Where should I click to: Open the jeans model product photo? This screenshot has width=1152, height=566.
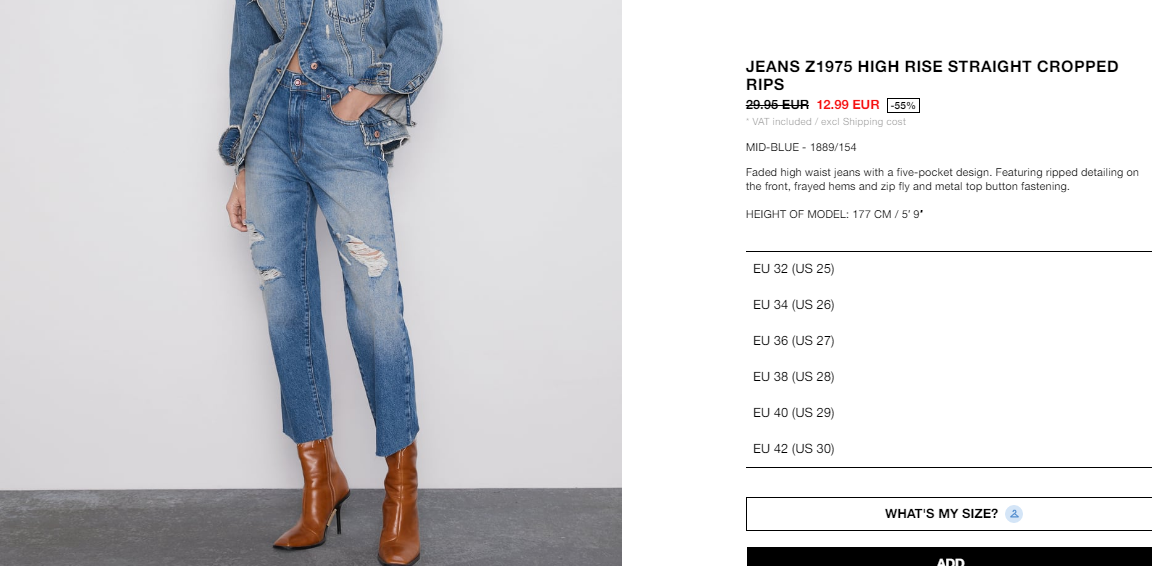tap(311, 283)
